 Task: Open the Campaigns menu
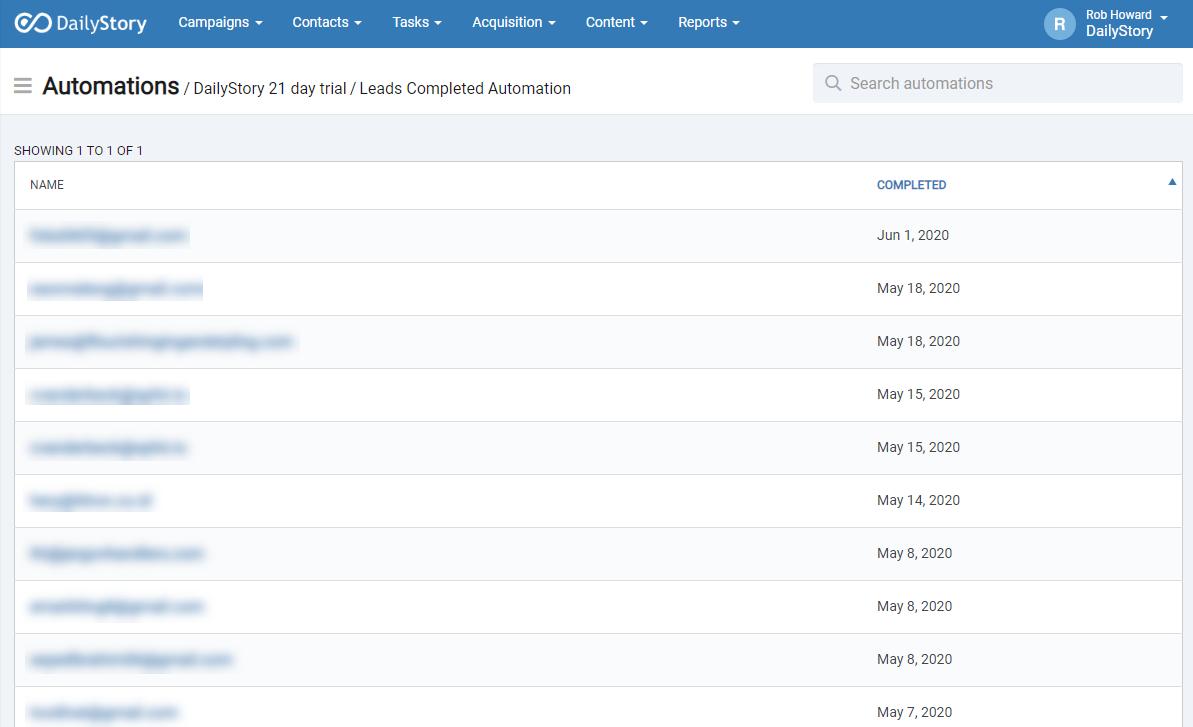click(x=221, y=22)
